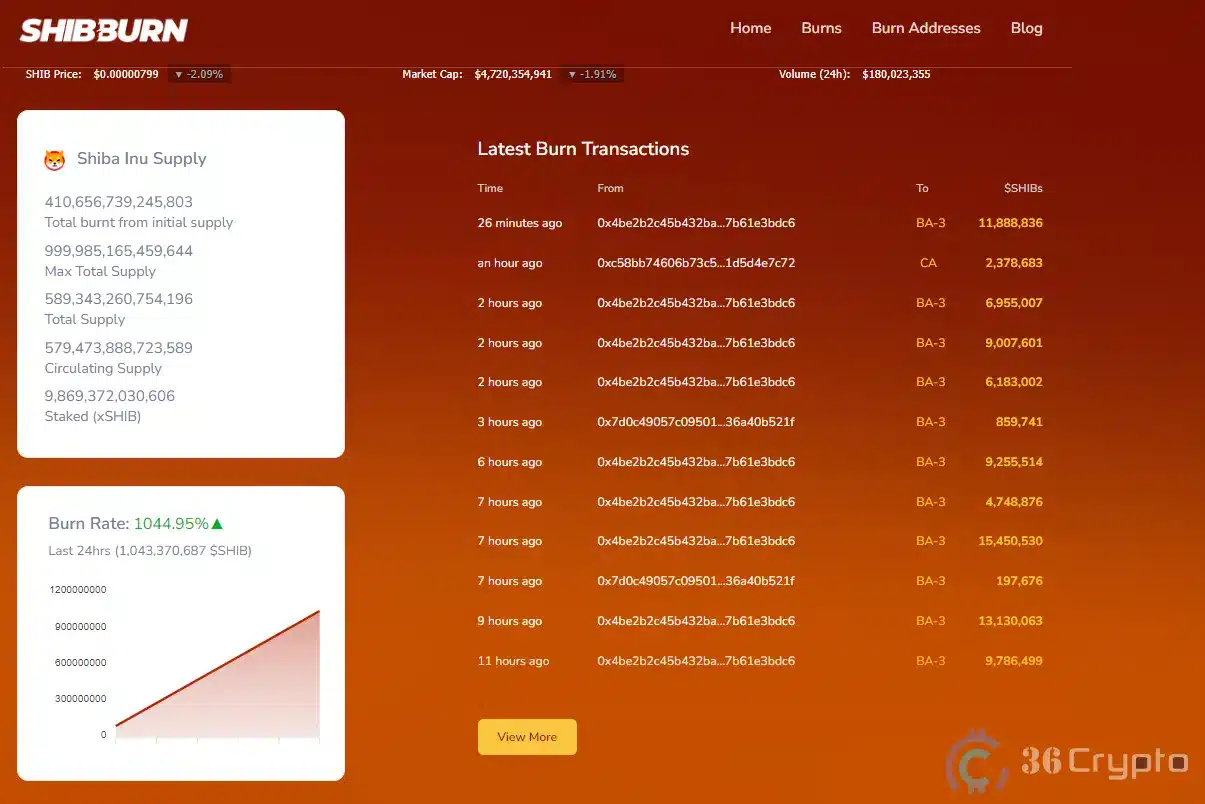
Task: Click the Shiba Inu Supply heading
Action: [142, 159]
